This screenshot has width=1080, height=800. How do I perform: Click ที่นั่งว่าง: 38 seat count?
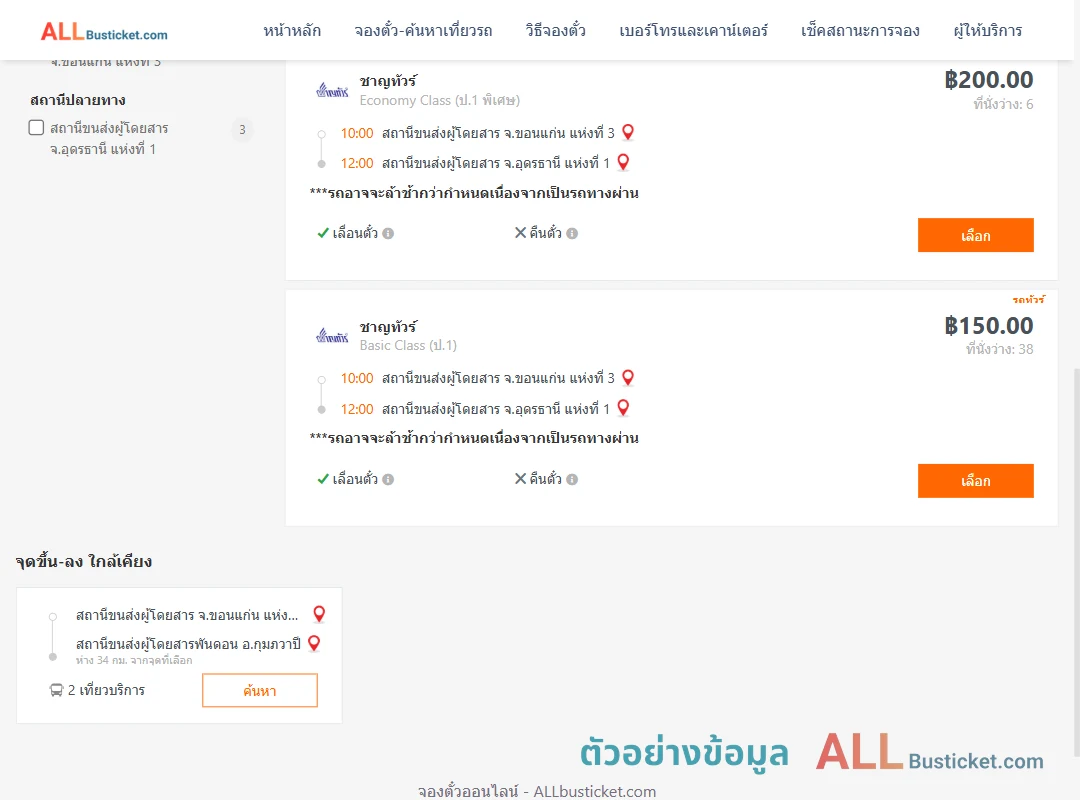click(x=999, y=349)
